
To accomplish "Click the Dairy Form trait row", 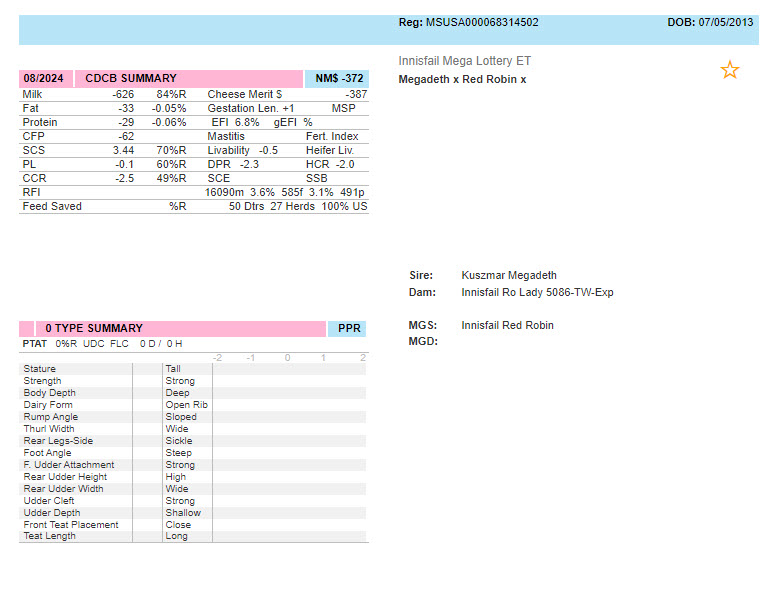I will 192,405.
